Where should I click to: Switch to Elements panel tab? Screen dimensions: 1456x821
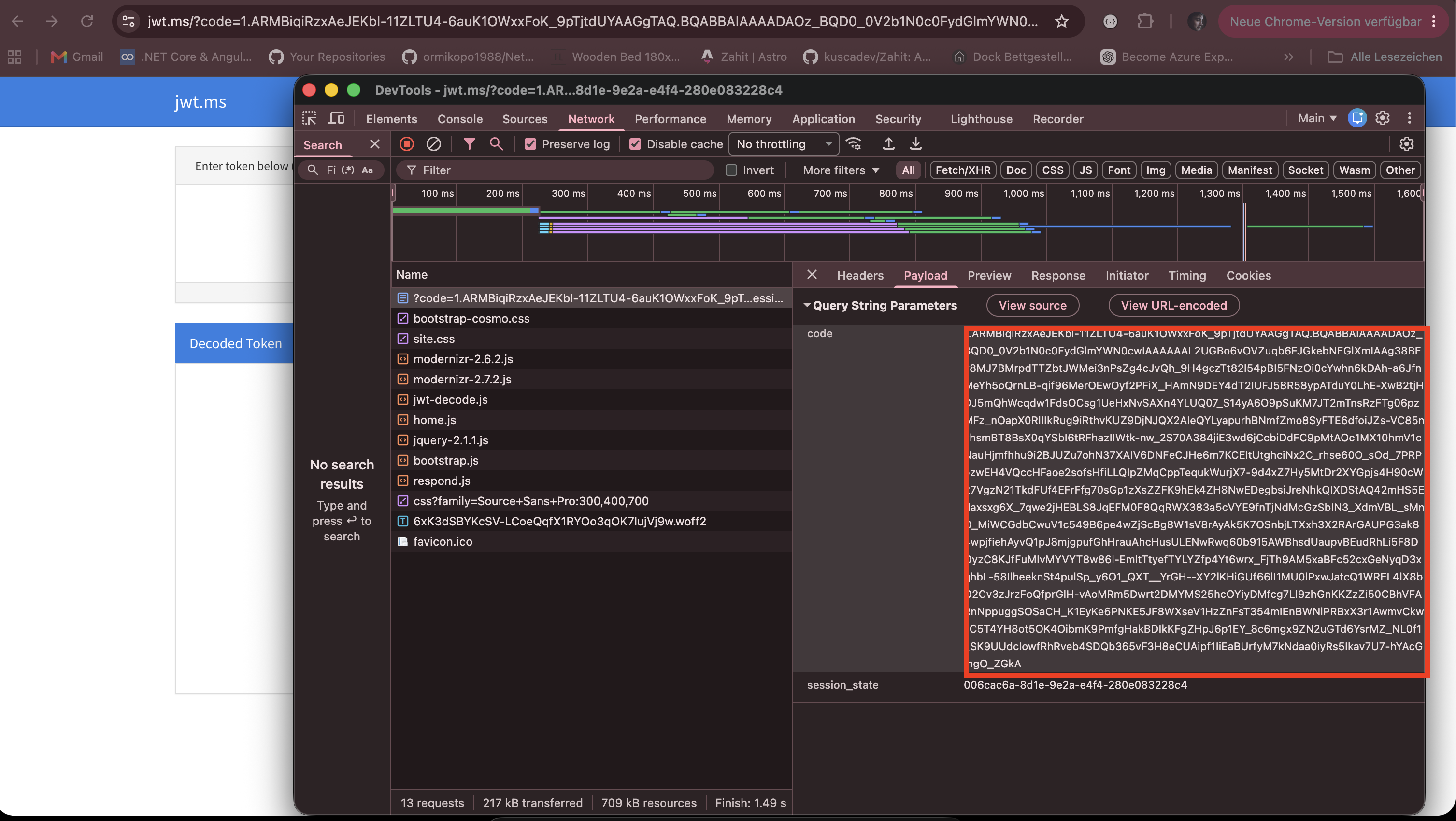coord(391,119)
